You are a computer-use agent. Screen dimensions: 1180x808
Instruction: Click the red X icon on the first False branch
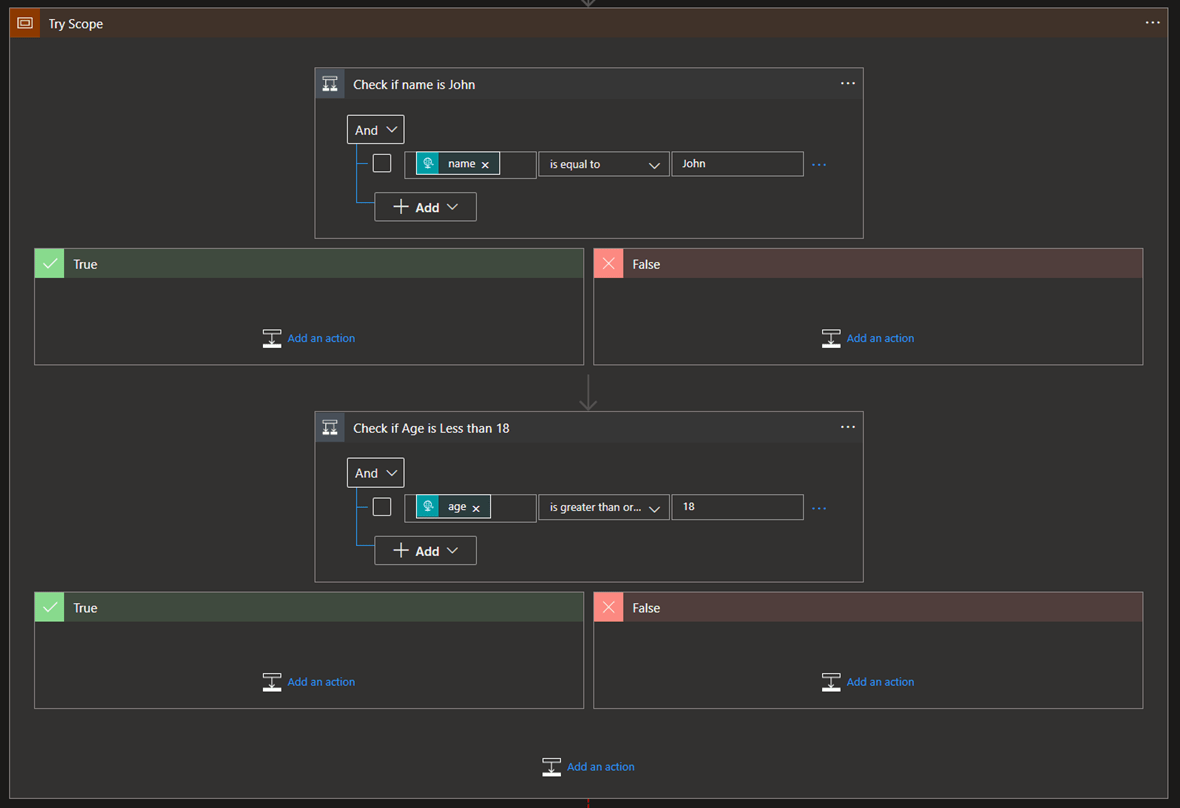[608, 263]
